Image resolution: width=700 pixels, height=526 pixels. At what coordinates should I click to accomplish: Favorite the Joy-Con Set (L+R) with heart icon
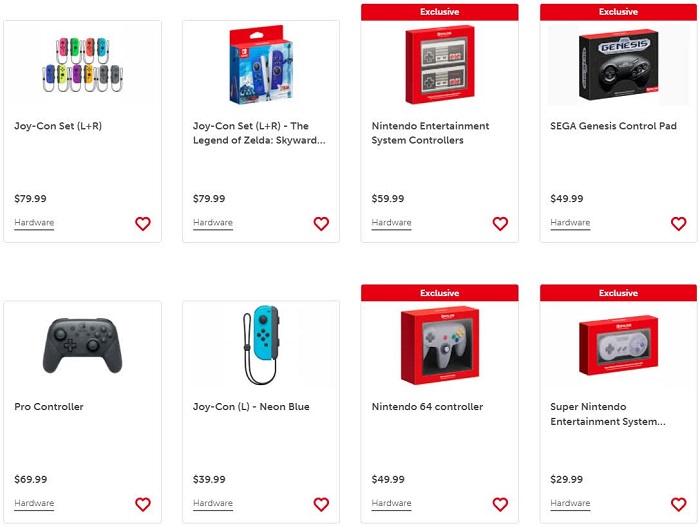tap(143, 224)
